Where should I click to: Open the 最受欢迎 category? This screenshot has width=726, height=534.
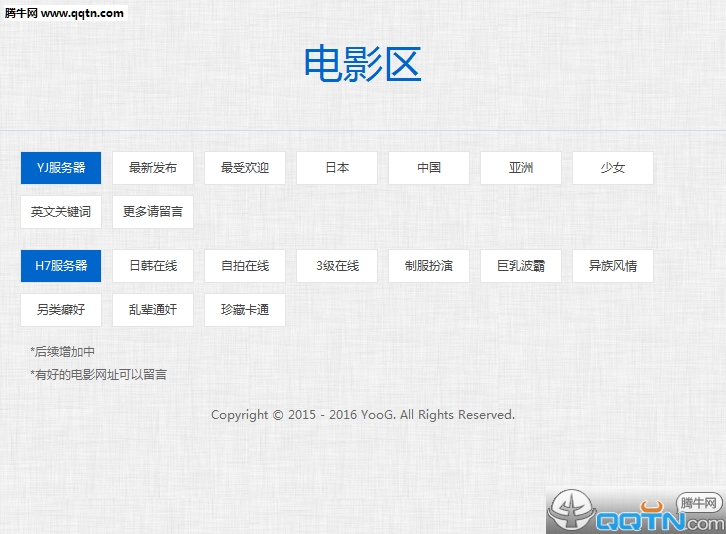pos(245,168)
